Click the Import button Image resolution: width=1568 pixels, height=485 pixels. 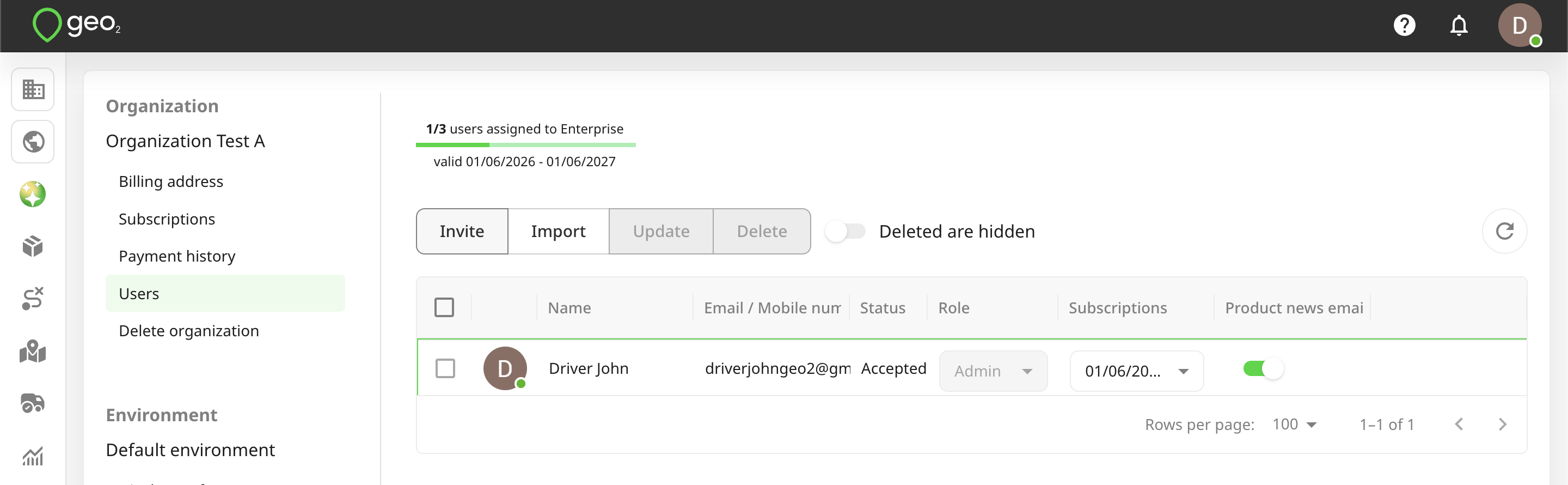(558, 232)
